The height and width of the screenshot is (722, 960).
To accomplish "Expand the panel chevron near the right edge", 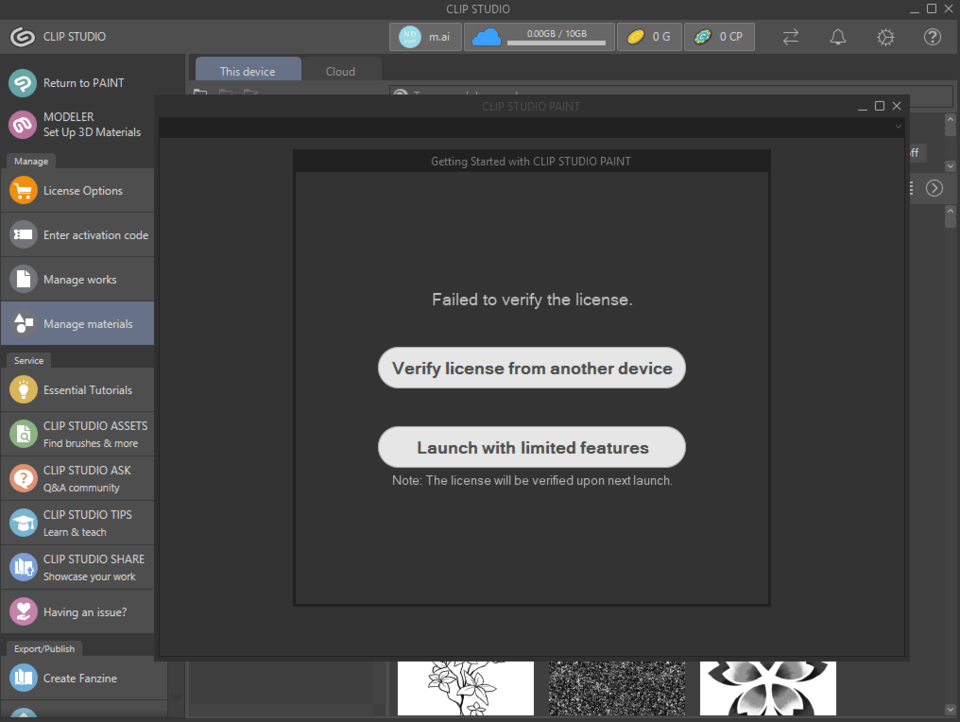I will click(x=934, y=187).
